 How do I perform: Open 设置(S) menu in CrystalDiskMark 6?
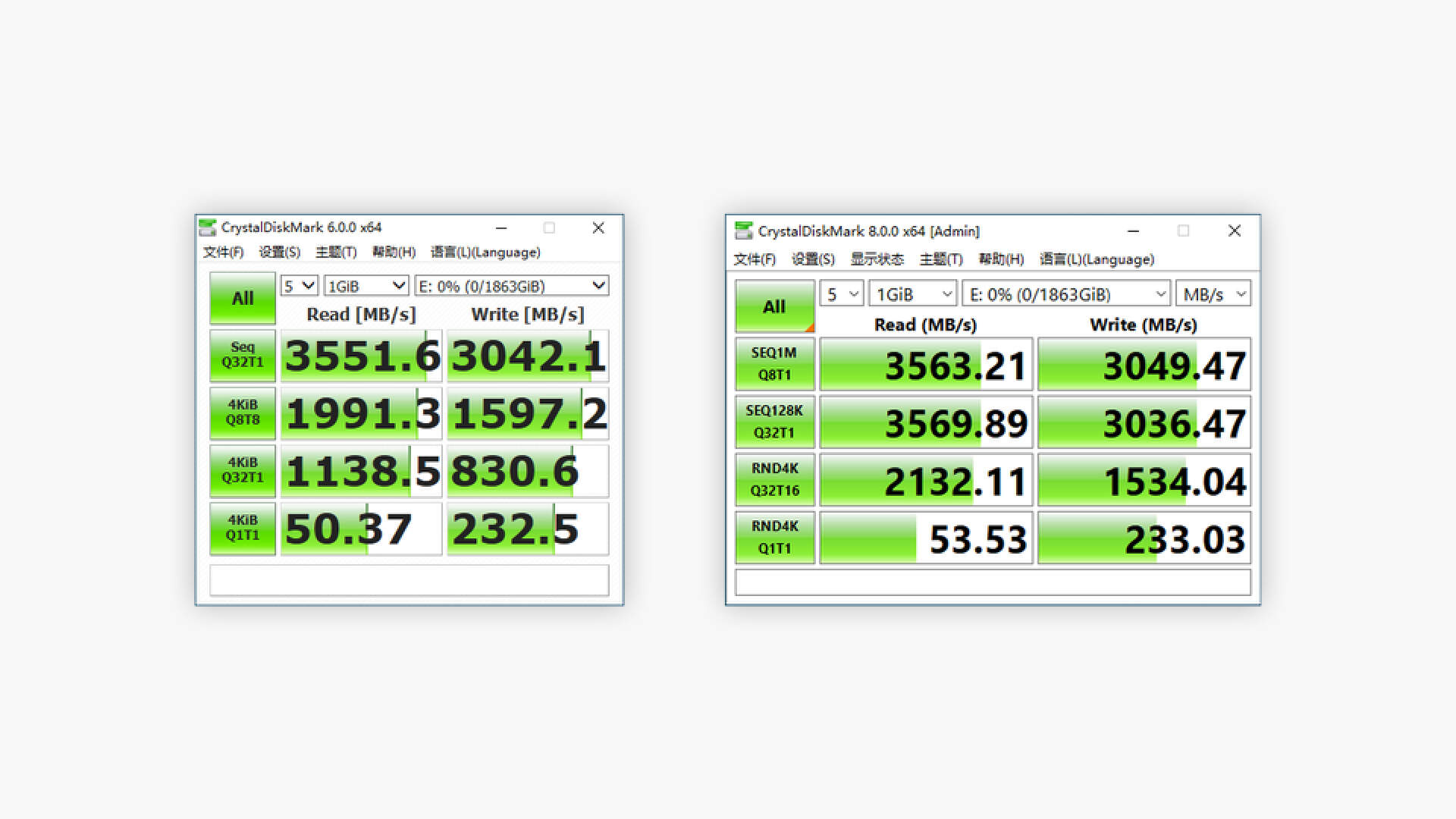(x=279, y=253)
